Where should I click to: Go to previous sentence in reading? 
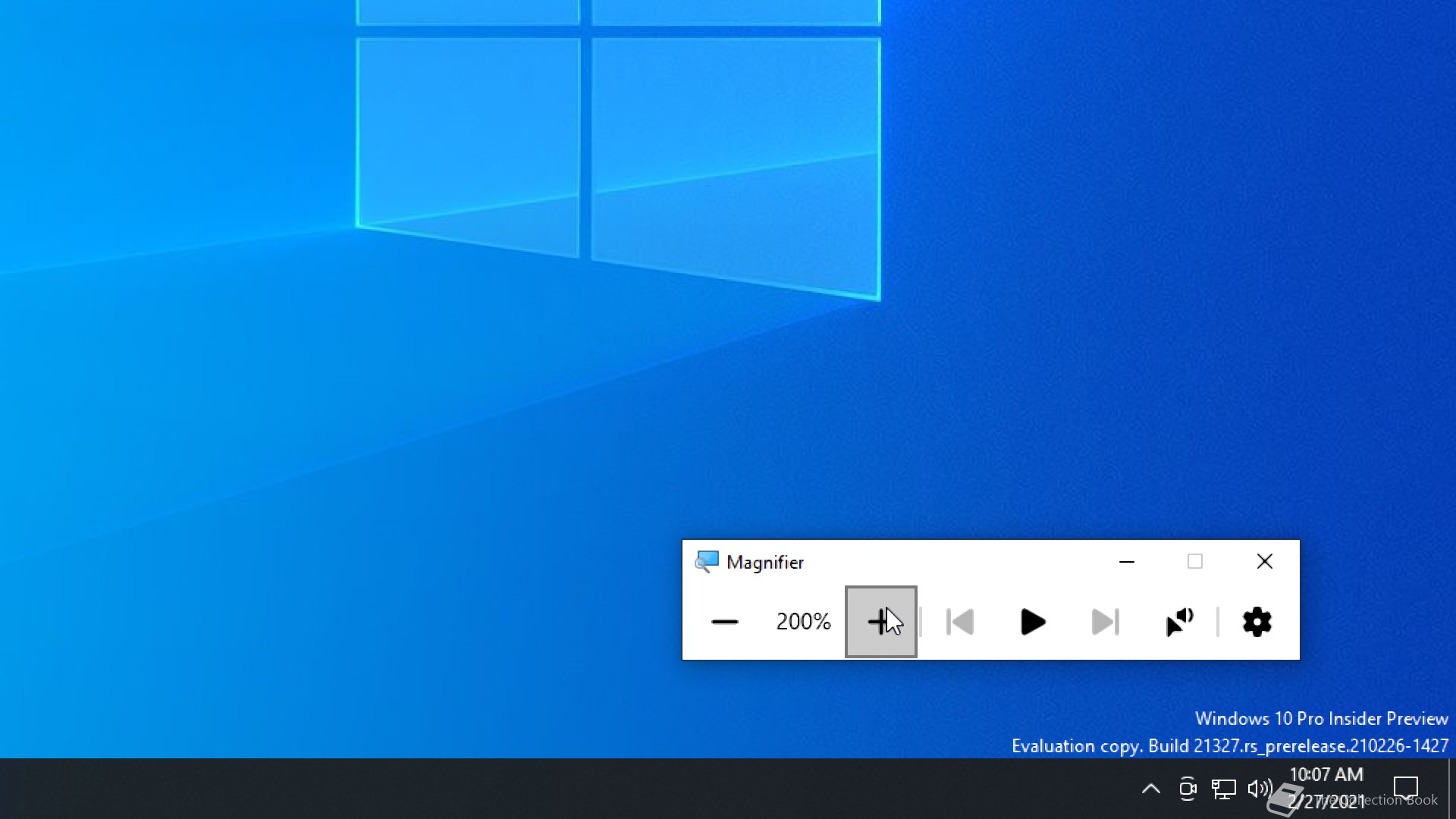pyautogui.click(x=959, y=622)
